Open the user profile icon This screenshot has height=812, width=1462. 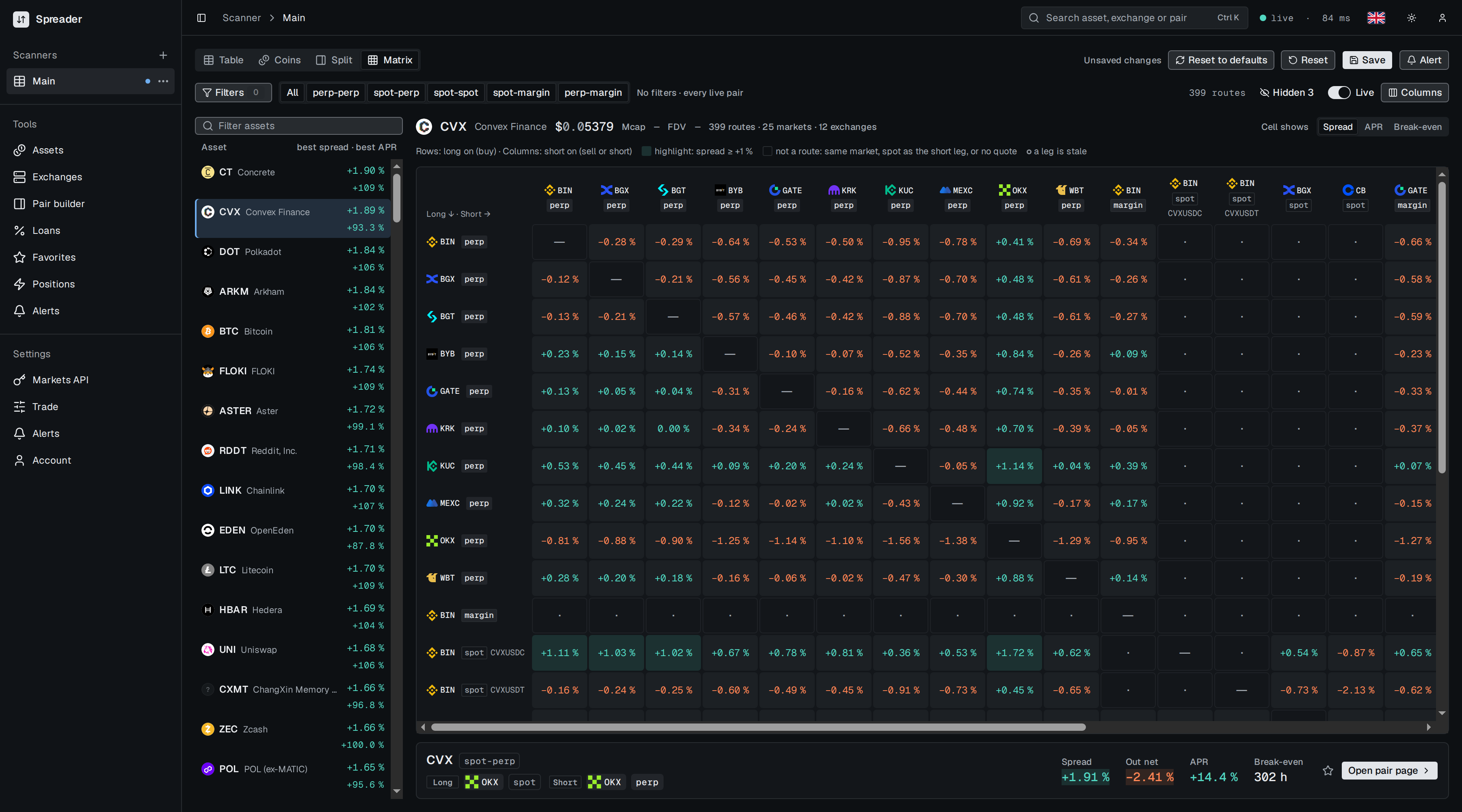click(x=1442, y=17)
